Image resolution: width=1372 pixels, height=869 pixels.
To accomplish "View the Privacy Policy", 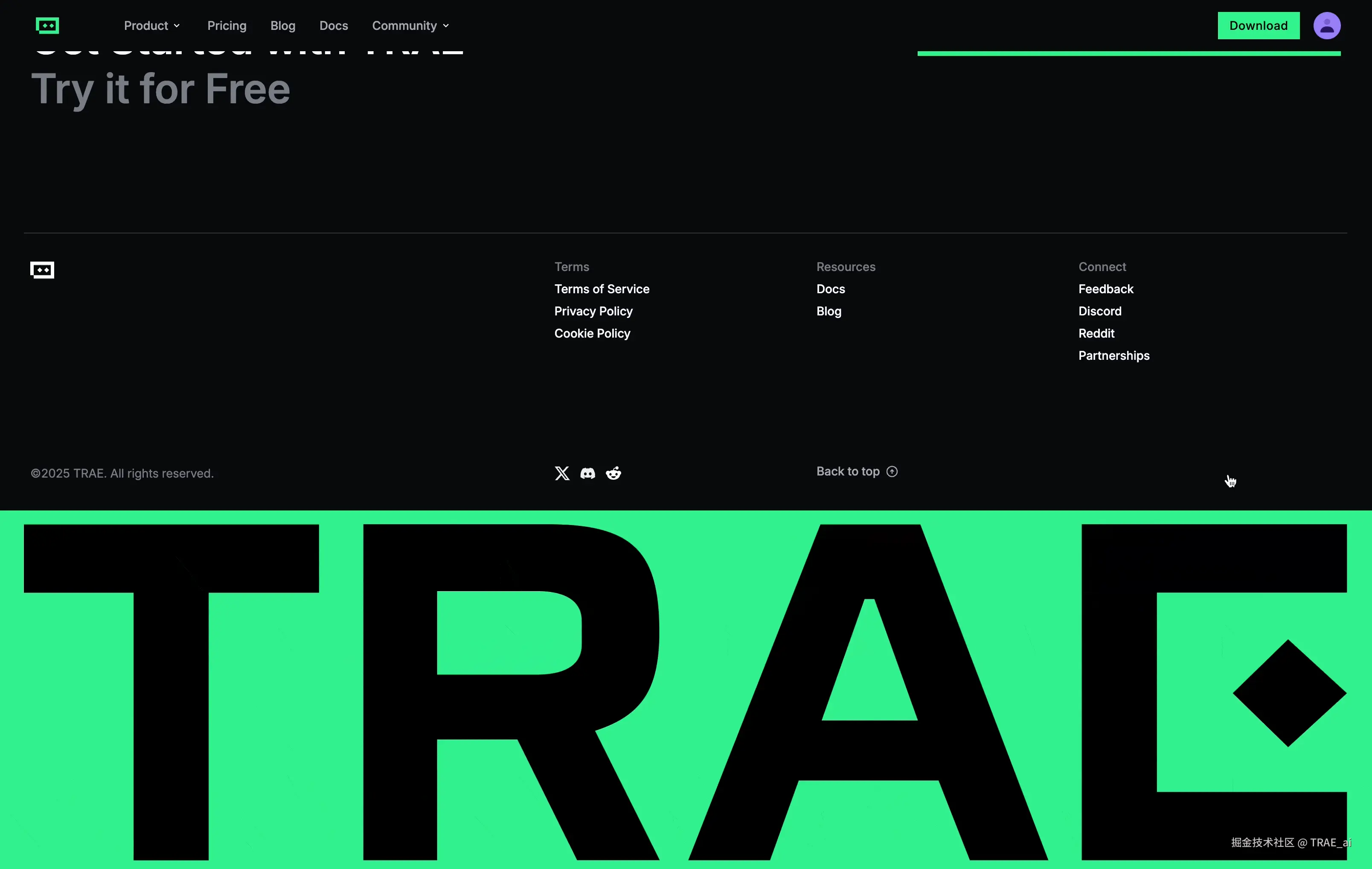I will 593,311.
